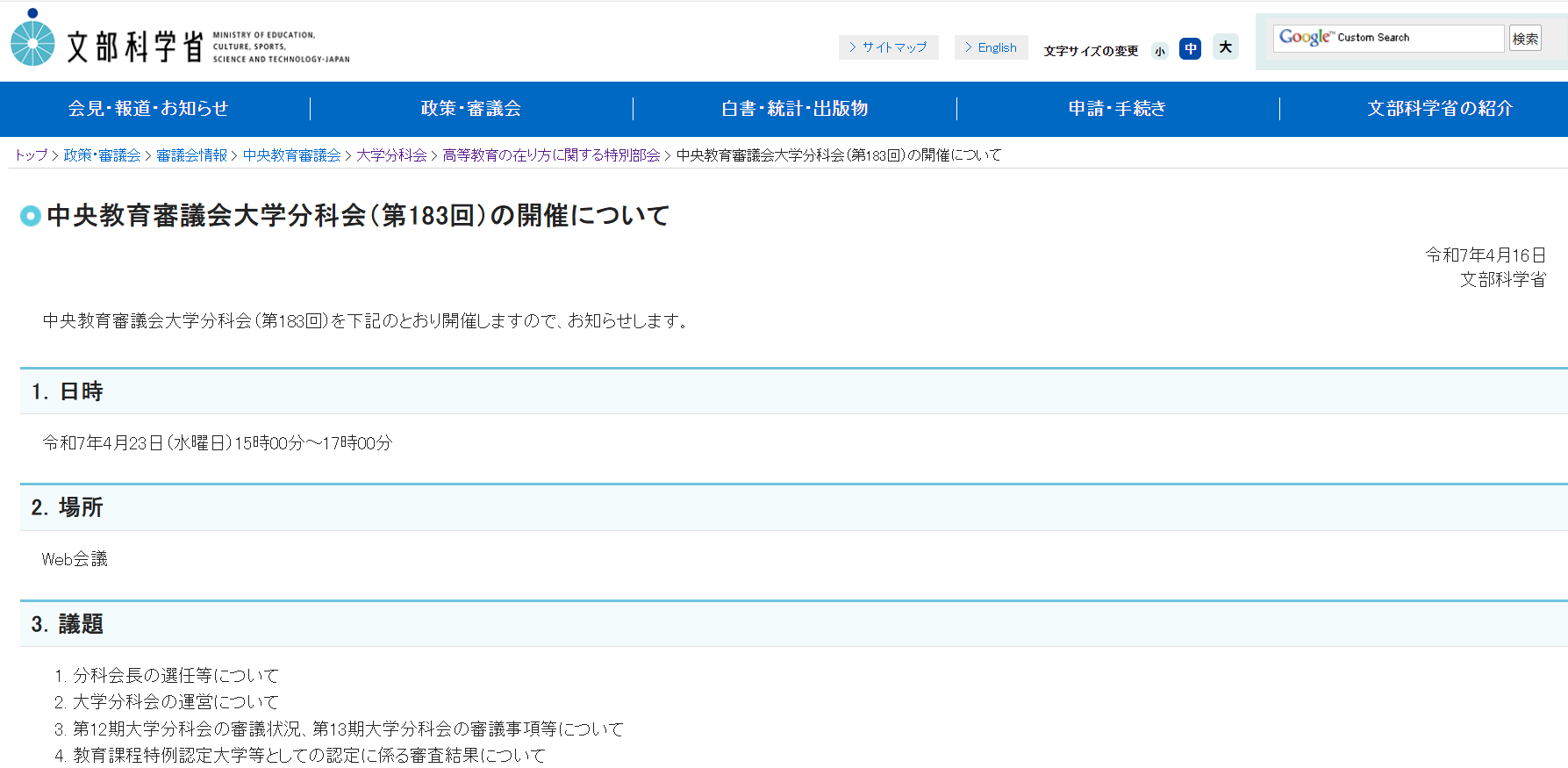Screen dimensions: 1568x768
Task: Click the final breadcrumb text 中央教育審議会大学分科会(第183回)の開催について
Action: [x=839, y=155]
